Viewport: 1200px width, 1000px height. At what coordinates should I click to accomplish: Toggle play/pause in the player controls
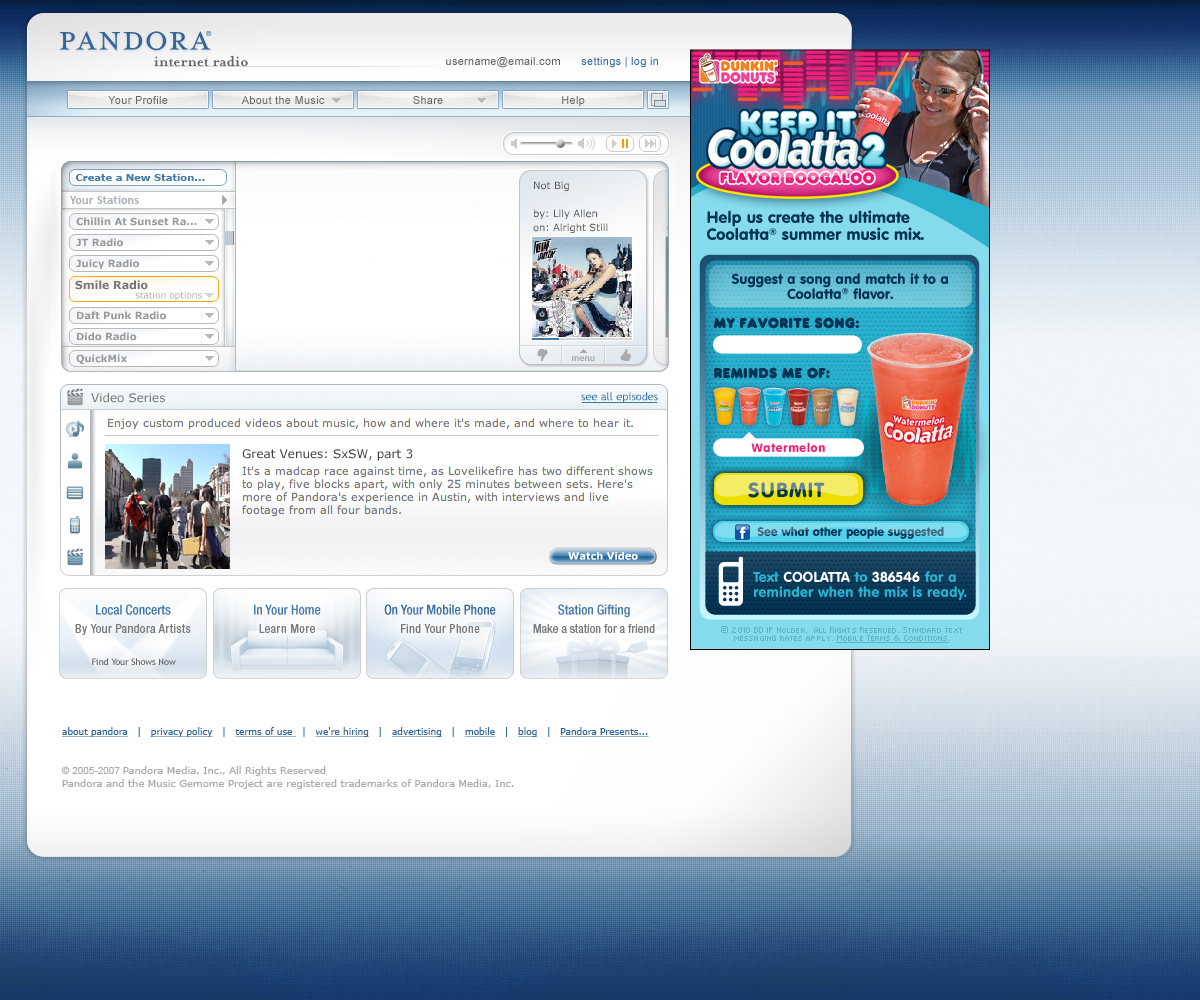pos(620,144)
